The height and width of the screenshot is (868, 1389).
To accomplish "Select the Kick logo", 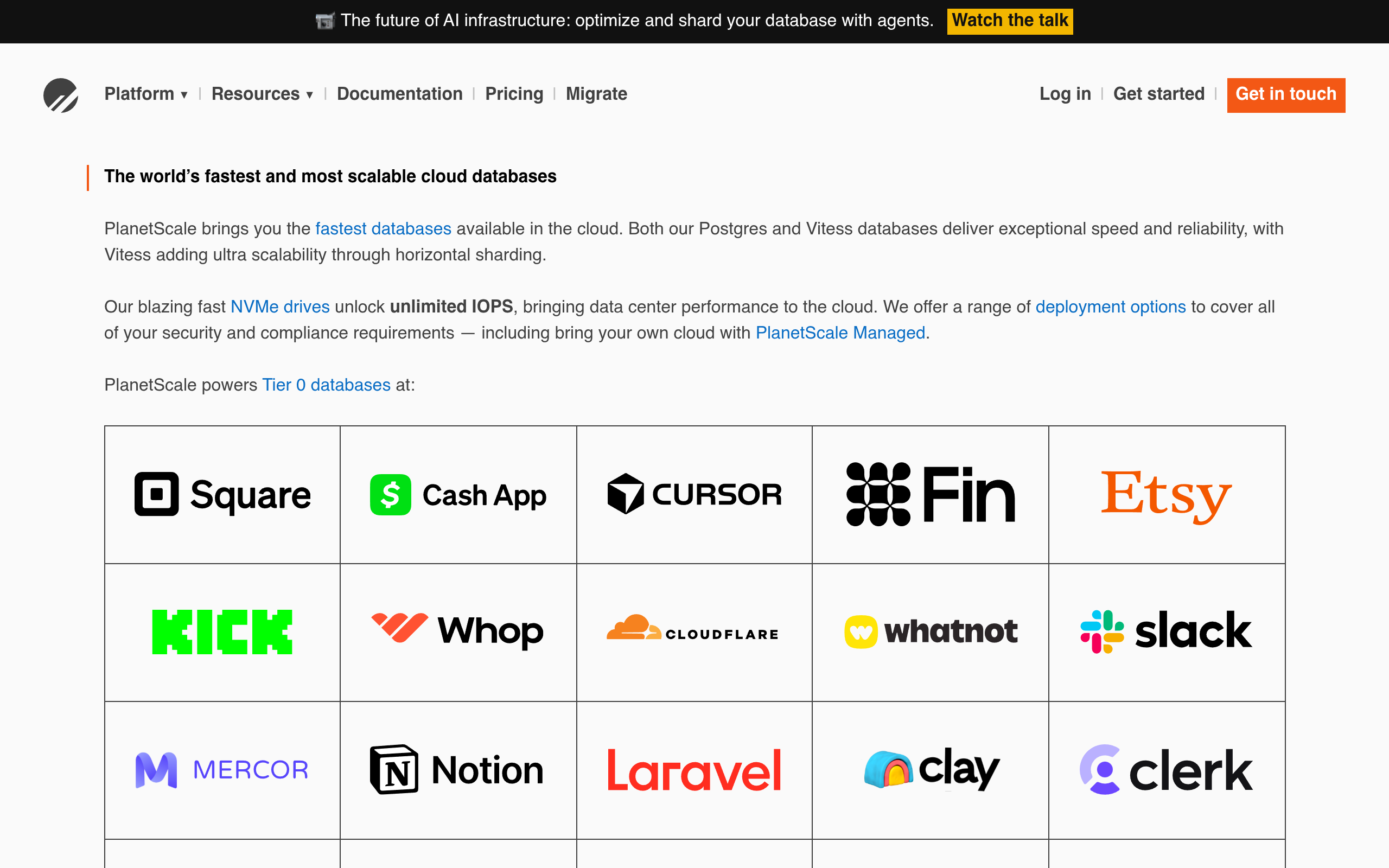I will click(222, 632).
